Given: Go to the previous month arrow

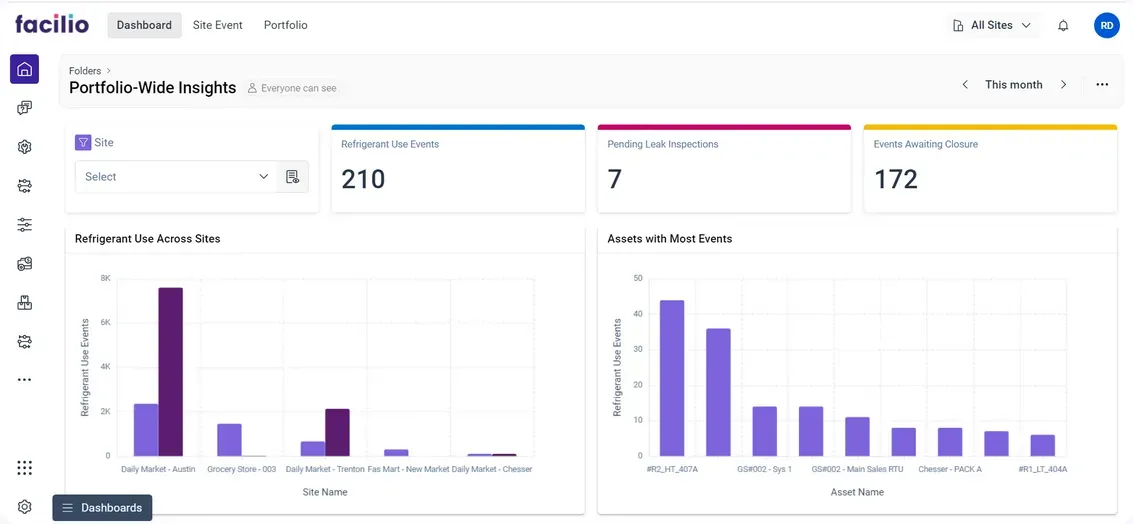Looking at the screenshot, I should (x=965, y=85).
